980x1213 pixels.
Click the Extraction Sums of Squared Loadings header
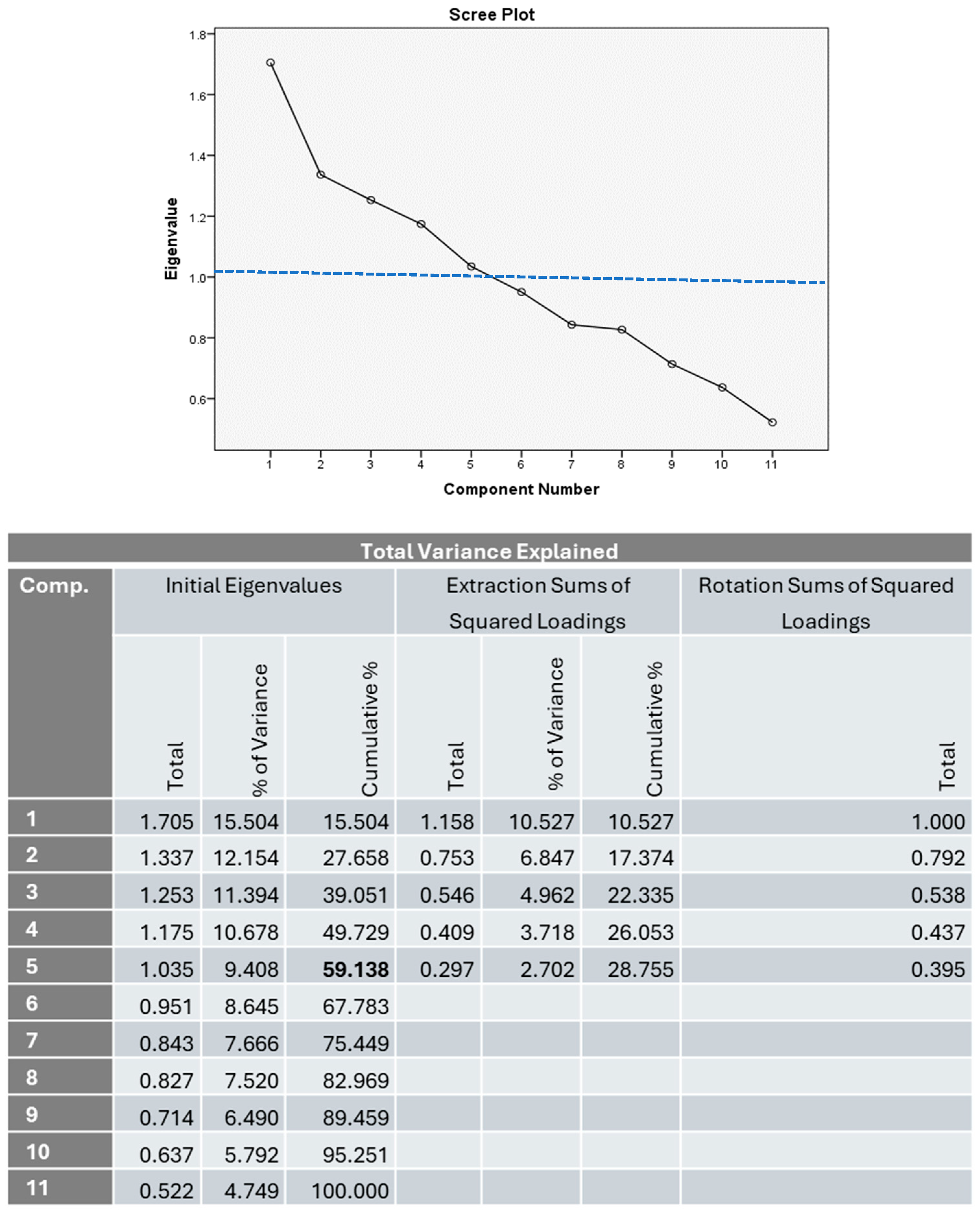[537, 603]
